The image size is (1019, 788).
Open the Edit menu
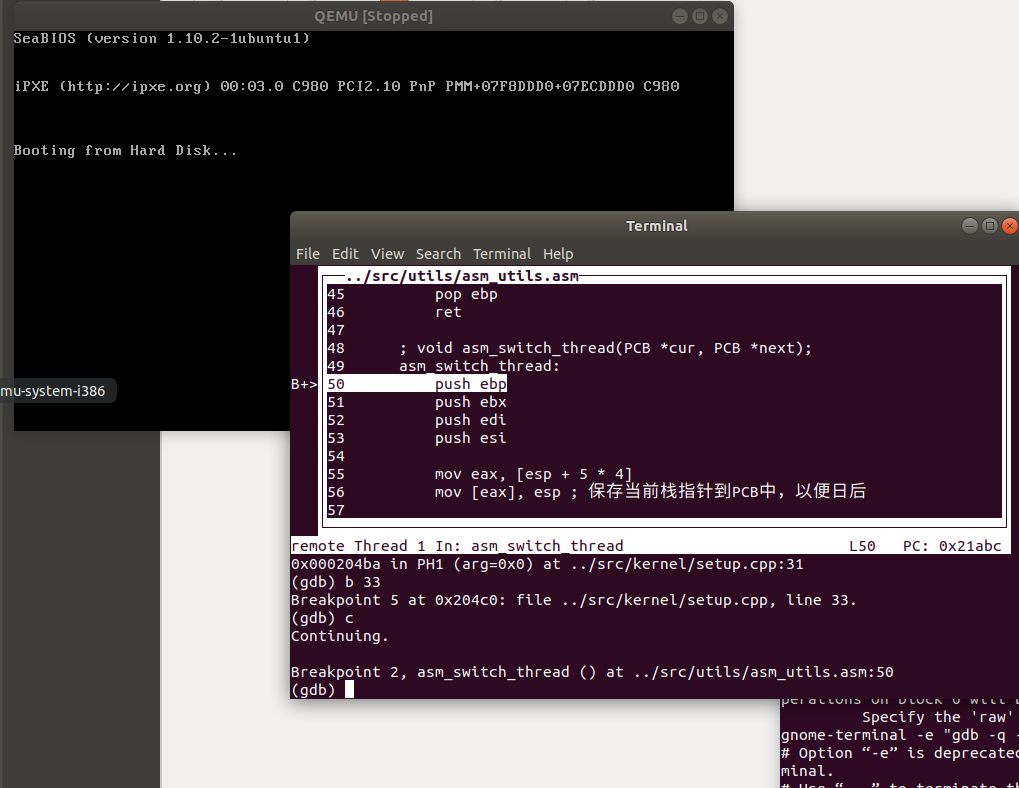coord(345,253)
